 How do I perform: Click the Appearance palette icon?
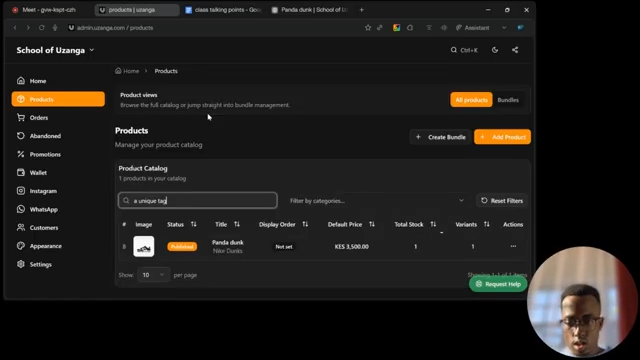coord(21,246)
